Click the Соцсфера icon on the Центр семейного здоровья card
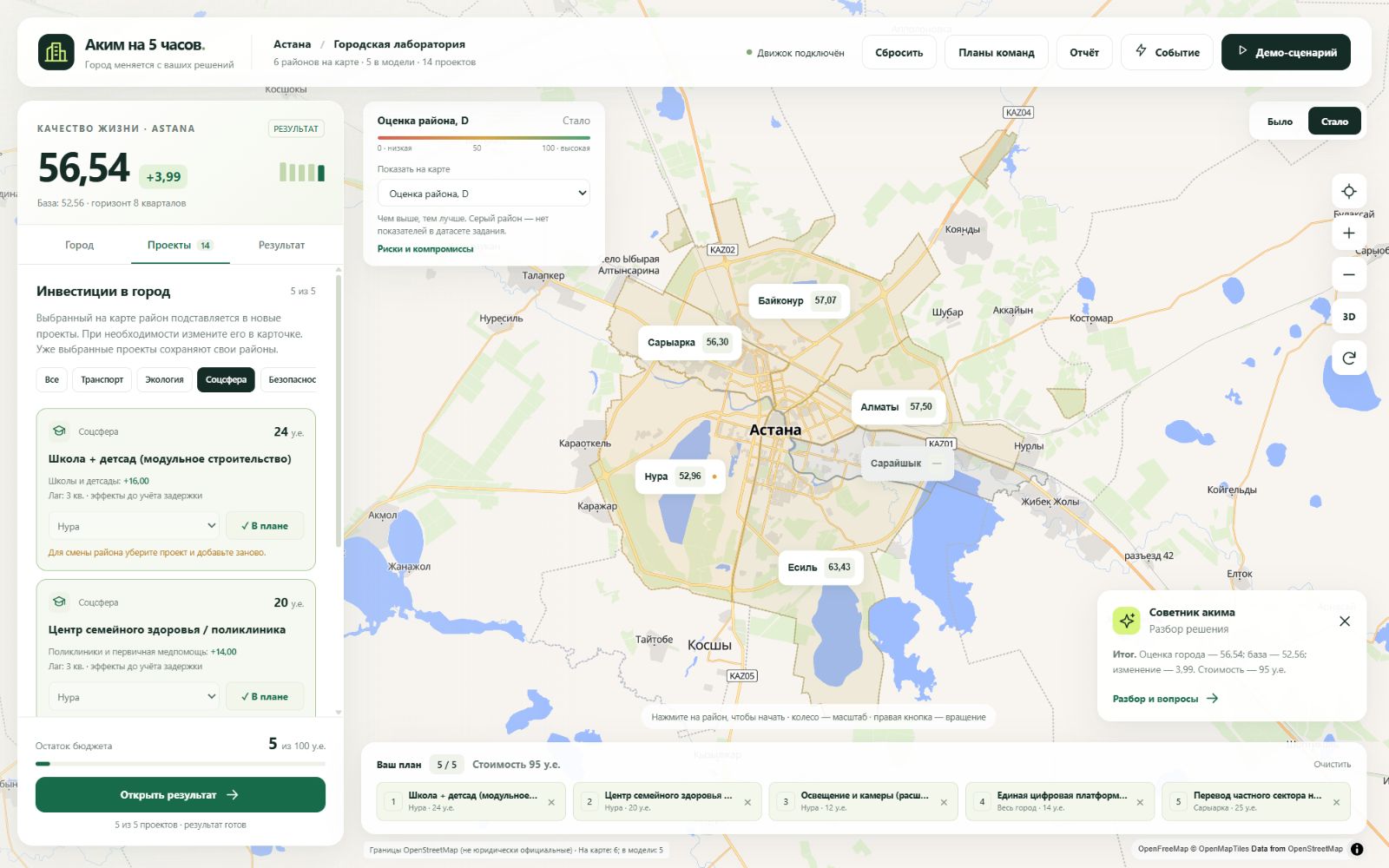Image resolution: width=1389 pixels, height=868 pixels. (x=59, y=602)
